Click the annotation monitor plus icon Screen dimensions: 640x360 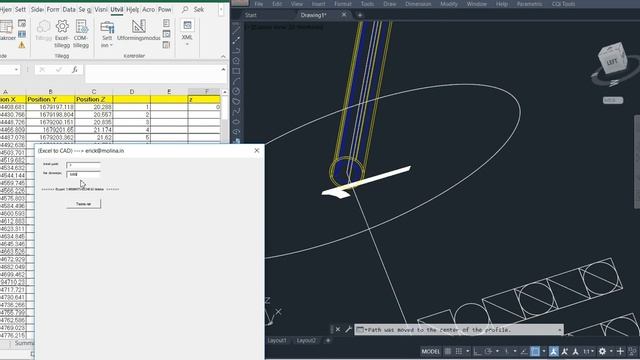tap(620, 351)
